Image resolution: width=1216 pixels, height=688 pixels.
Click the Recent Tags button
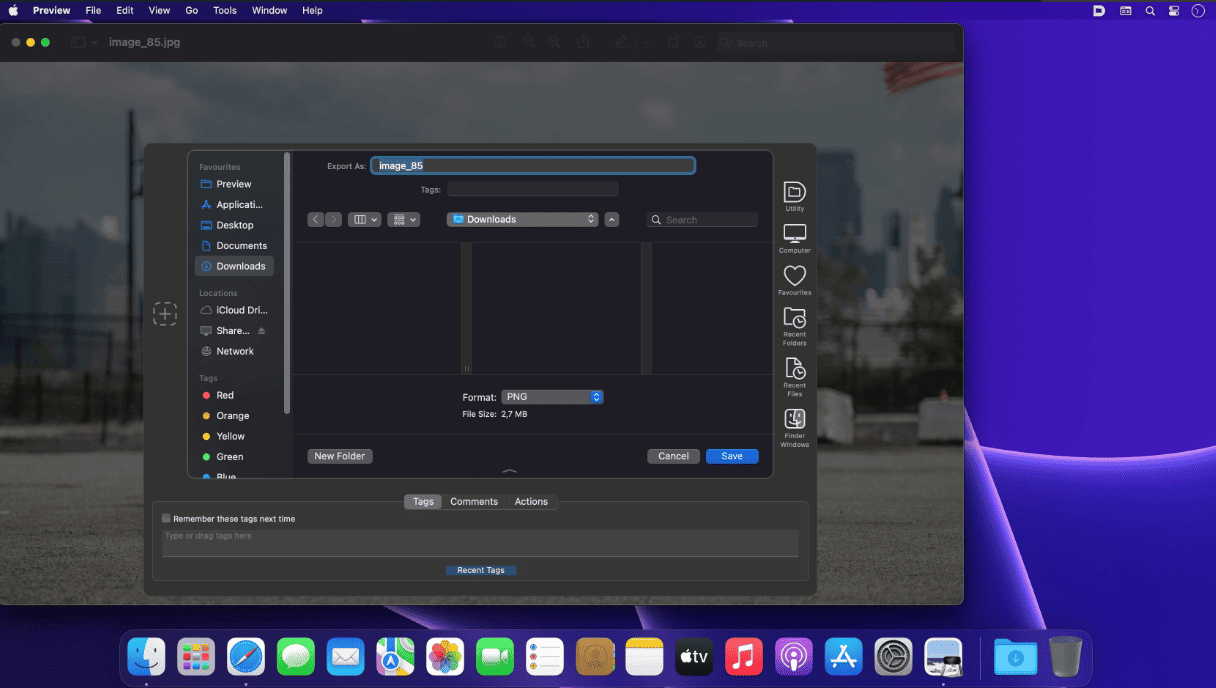[481, 570]
